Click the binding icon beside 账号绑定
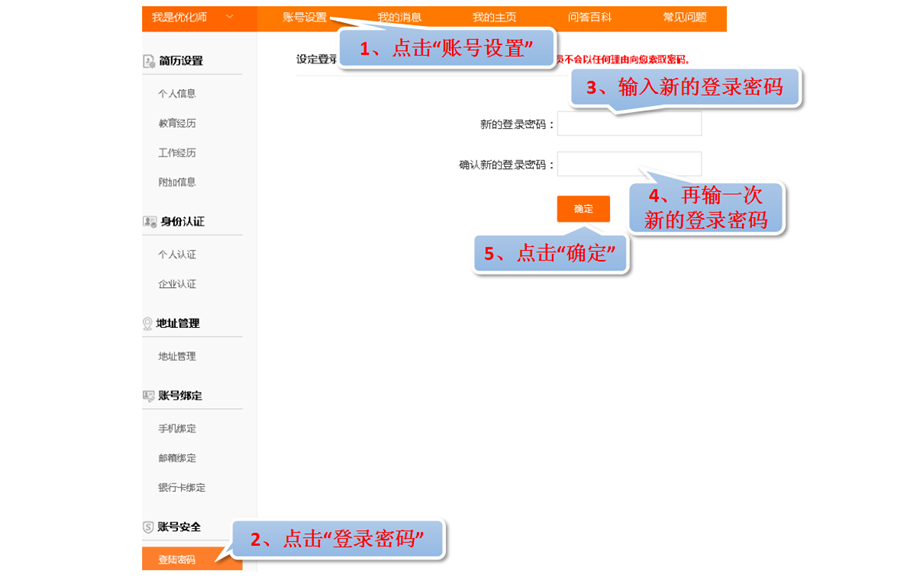The height and width of the screenshot is (583, 900). click(x=149, y=396)
